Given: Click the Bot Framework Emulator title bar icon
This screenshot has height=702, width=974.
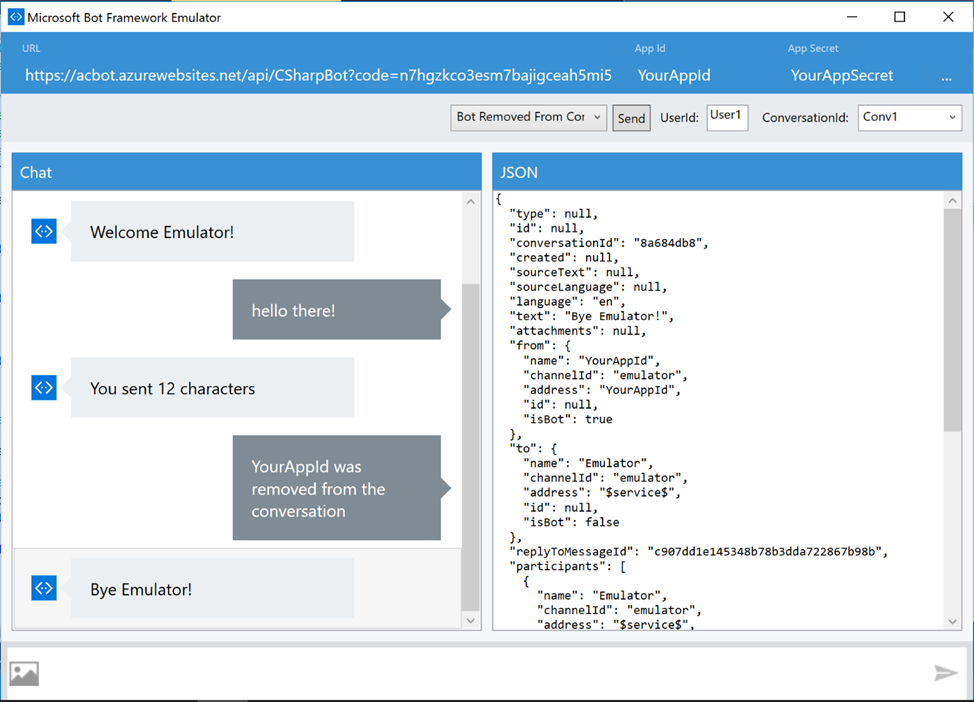Looking at the screenshot, I should click(x=16, y=17).
